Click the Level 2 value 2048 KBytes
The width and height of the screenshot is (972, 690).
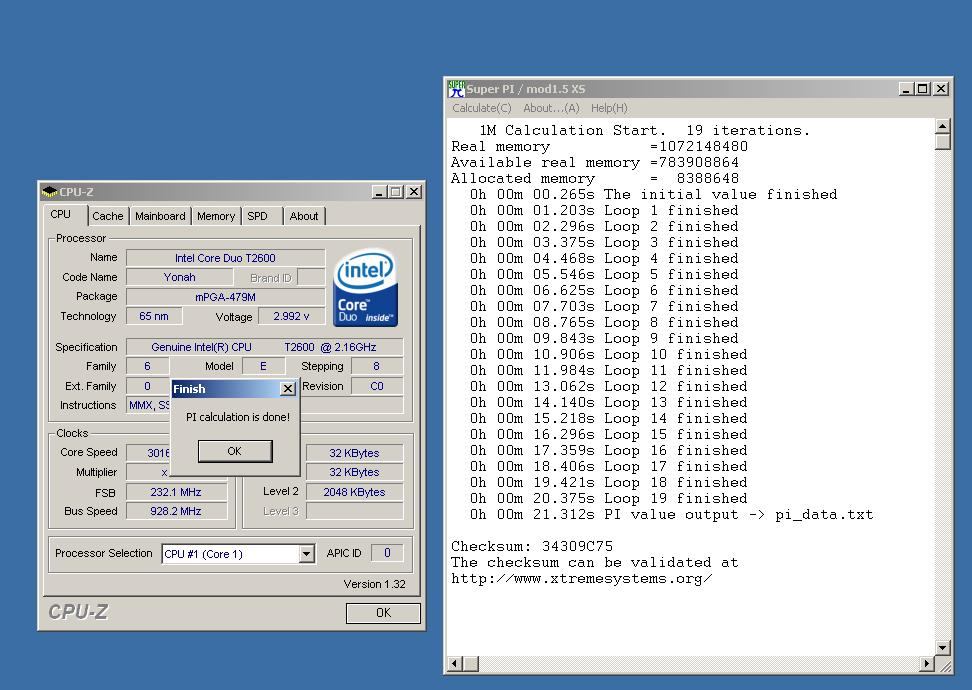[354, 492]
